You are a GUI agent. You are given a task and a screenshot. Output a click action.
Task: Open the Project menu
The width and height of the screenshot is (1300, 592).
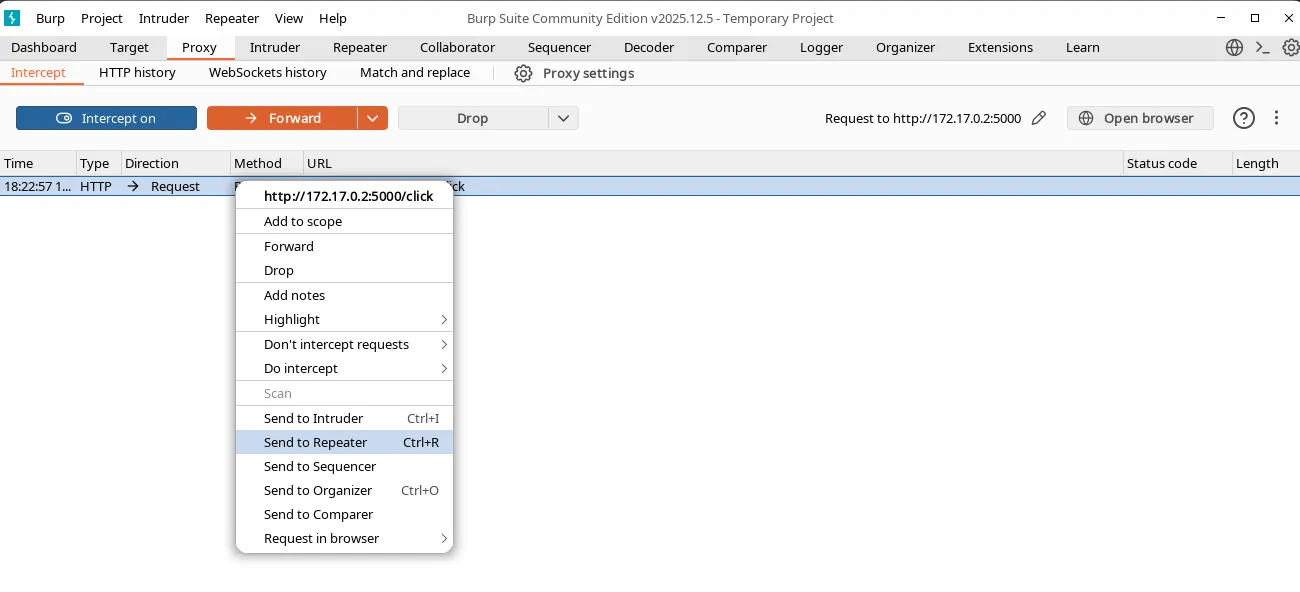point(102,18)
